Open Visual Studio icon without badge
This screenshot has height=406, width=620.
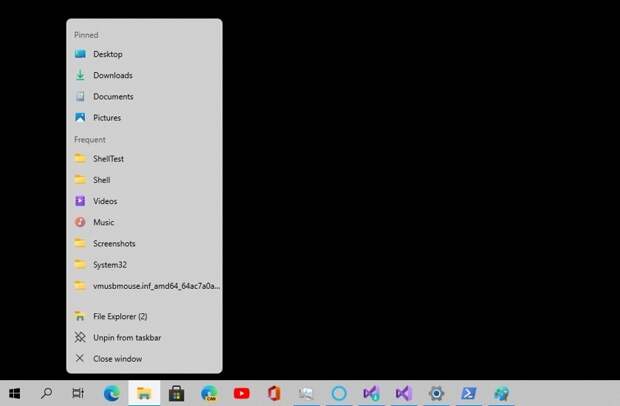[x=404, y=393]
